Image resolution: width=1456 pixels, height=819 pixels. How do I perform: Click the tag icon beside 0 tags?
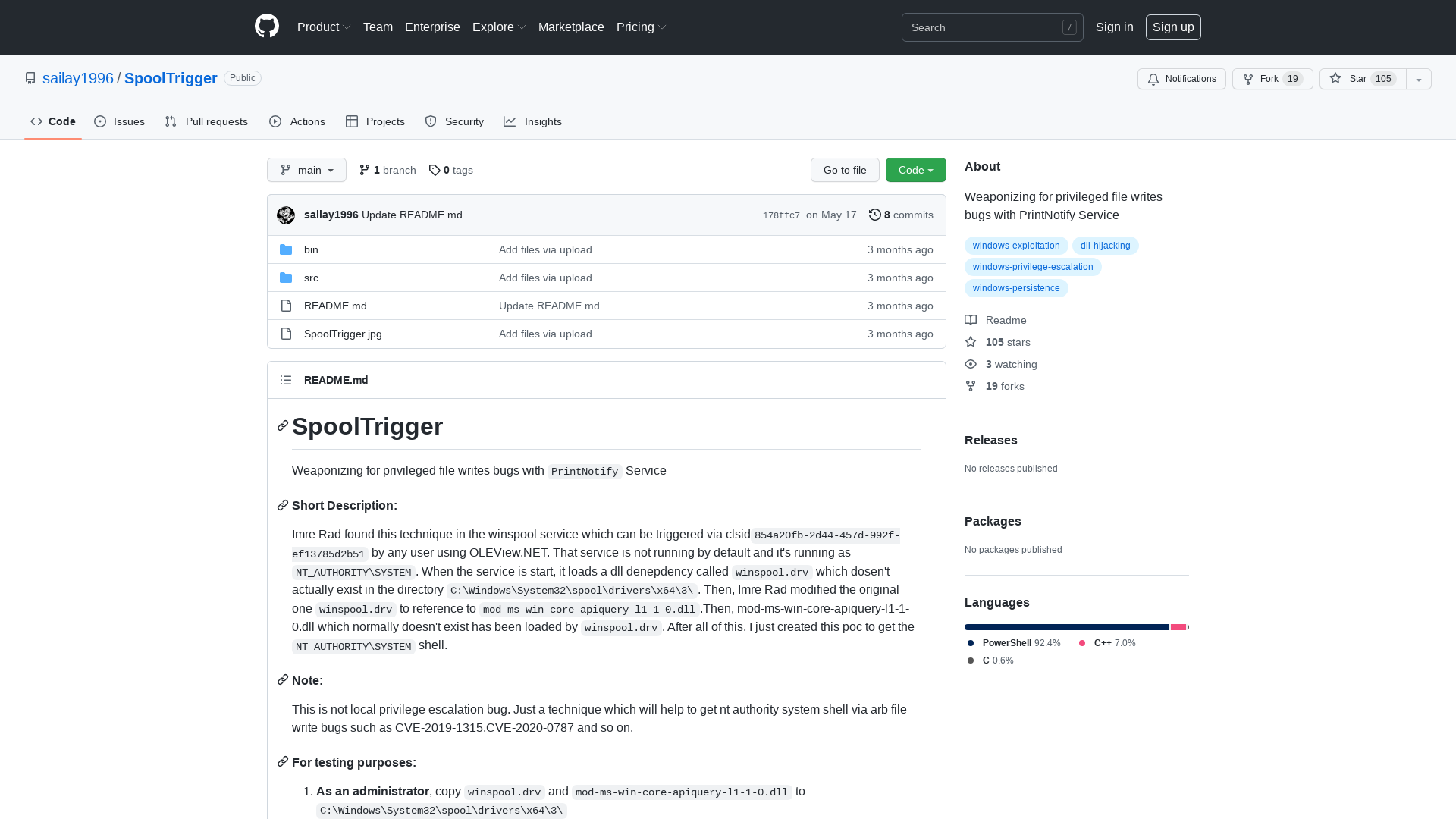pyautogui.click(x=435, y=170)
